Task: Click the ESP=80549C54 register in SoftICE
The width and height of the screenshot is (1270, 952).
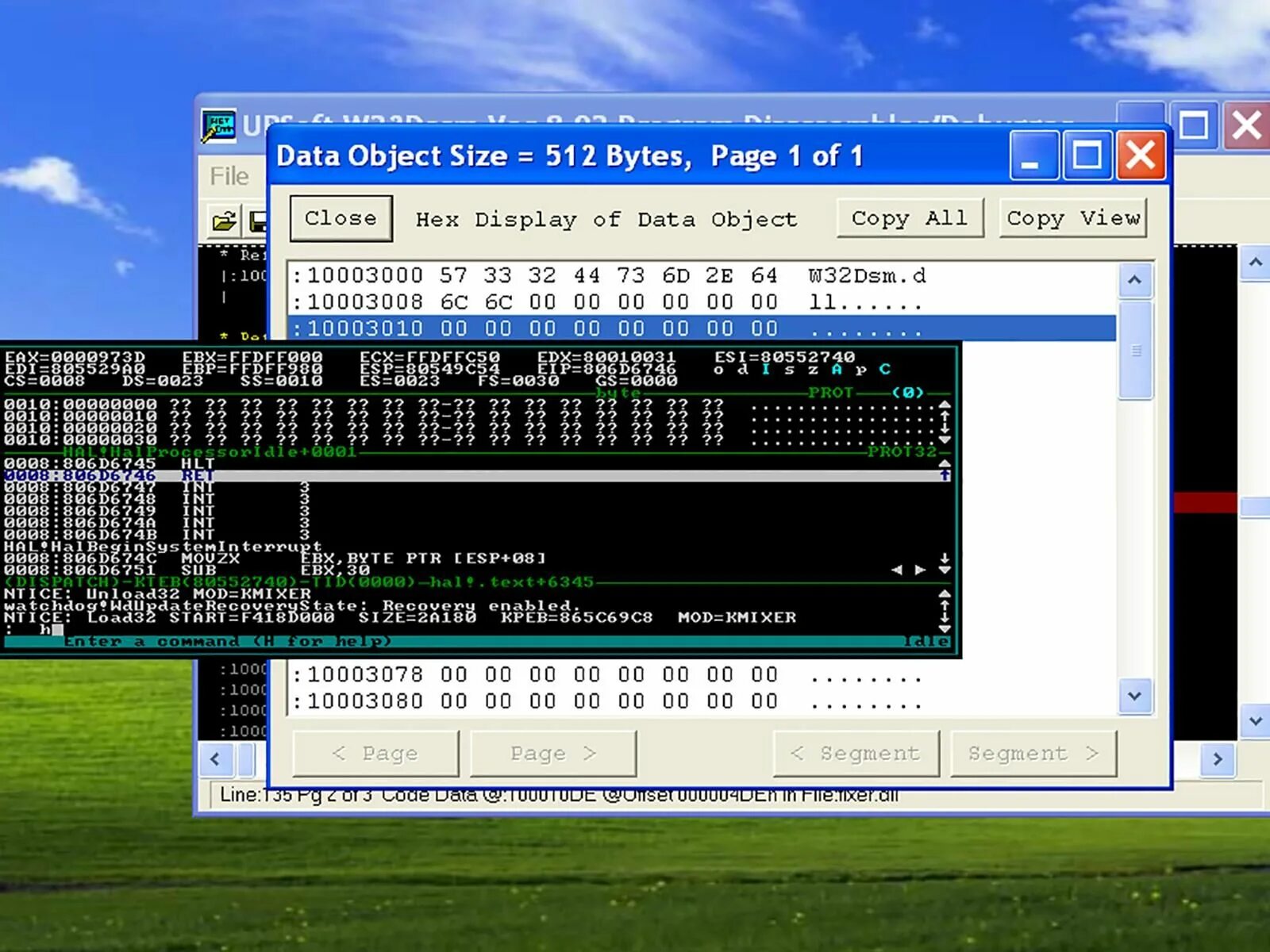Action: 430,369
